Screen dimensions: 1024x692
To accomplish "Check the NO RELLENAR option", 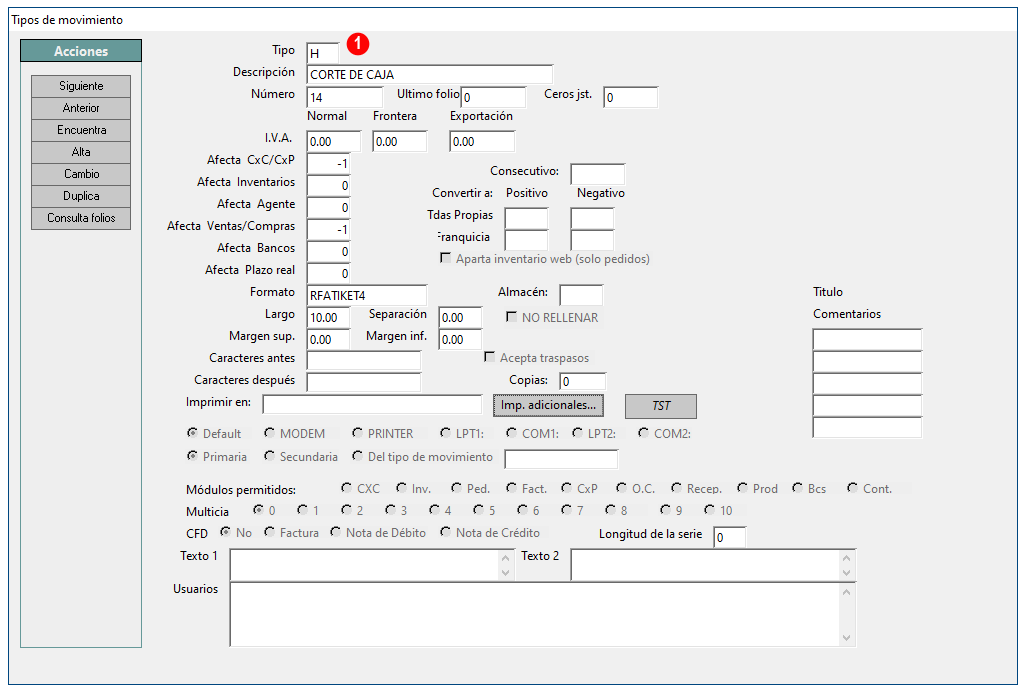I will [511, 317].
